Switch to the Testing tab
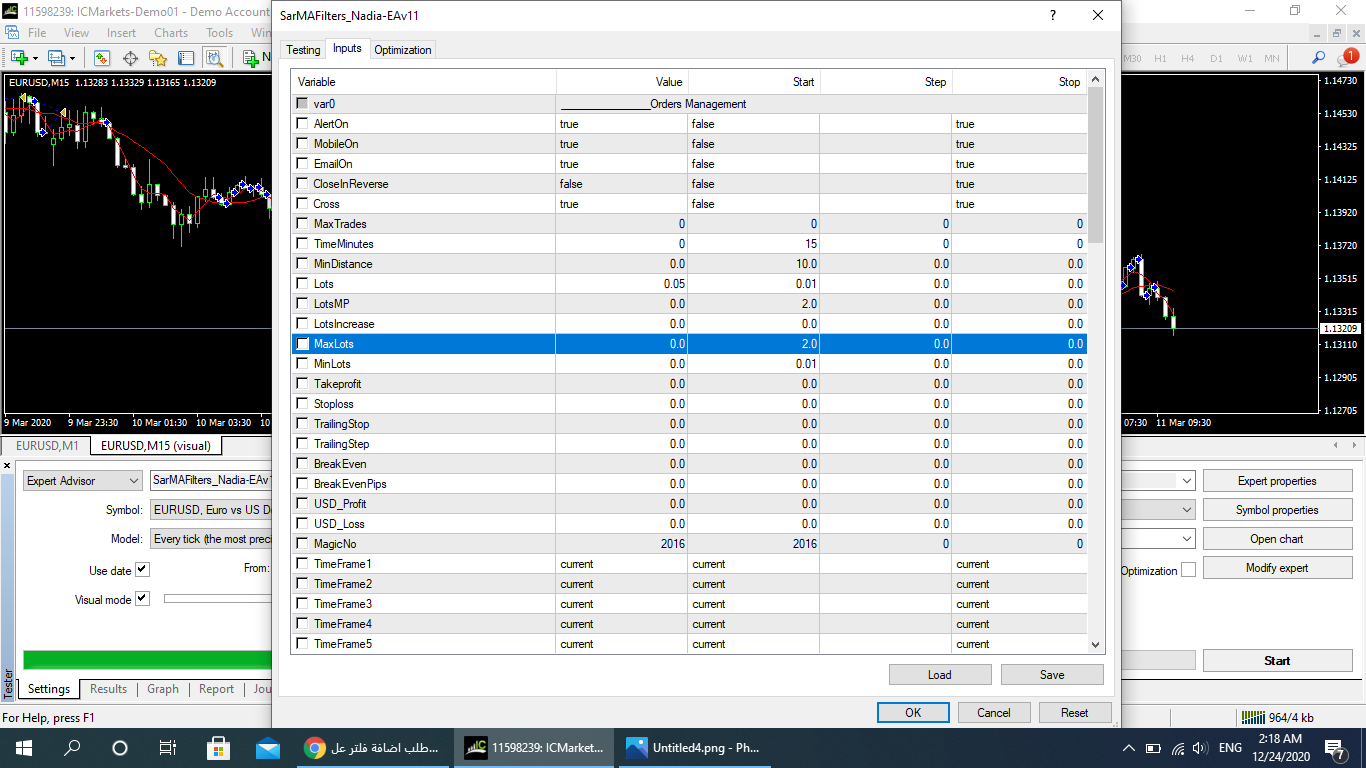The width and height of the screenshot is (1366, 768). click(x=303, y=50)
